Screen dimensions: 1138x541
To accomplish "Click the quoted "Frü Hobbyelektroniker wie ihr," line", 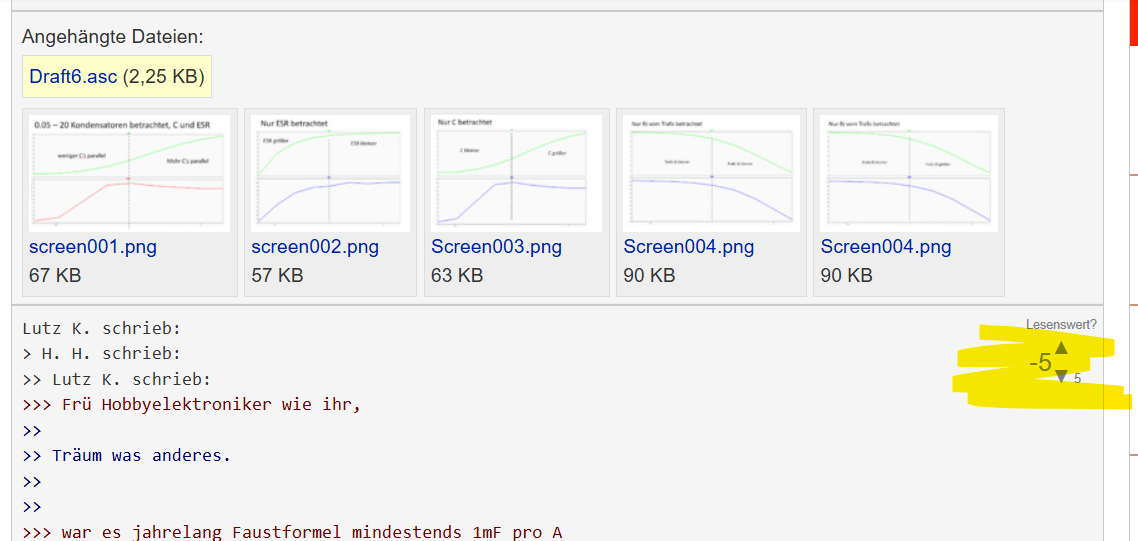I will (x=210, y=405).
